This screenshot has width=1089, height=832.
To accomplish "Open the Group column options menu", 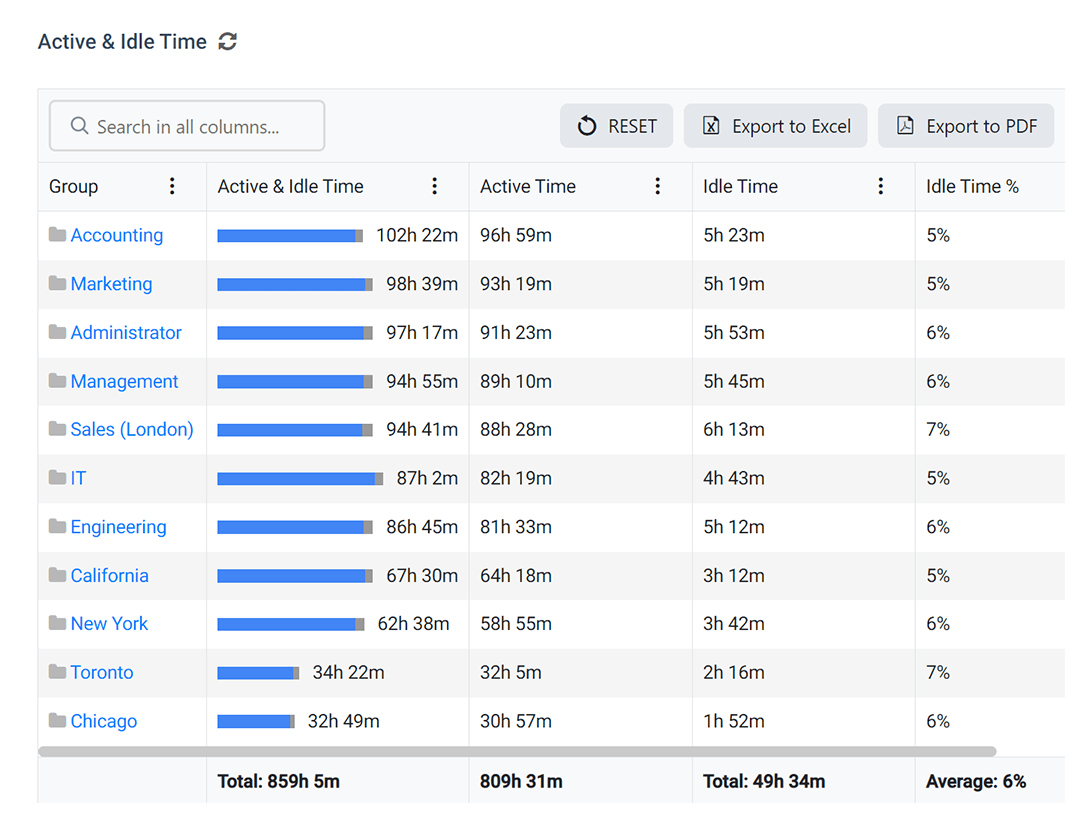I will (172, 186).
